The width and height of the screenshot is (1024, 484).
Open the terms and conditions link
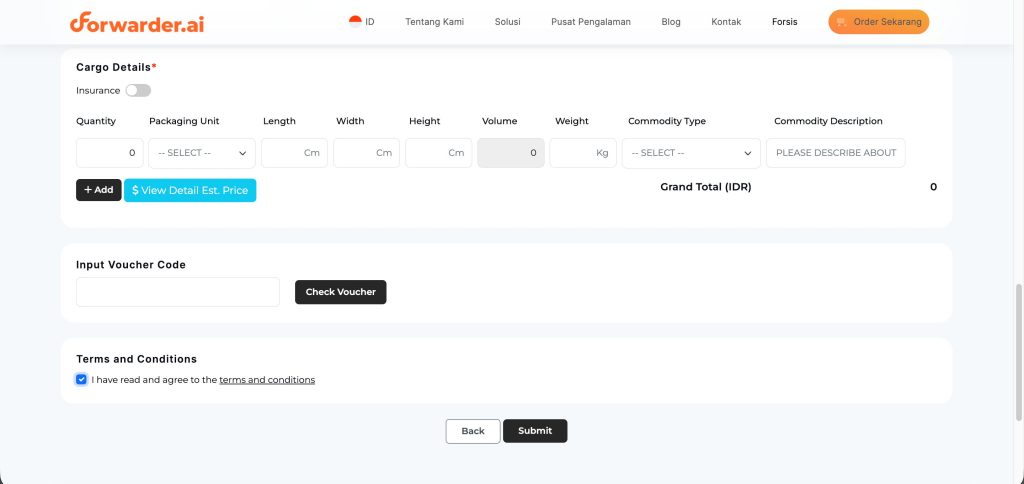[267, 379]
